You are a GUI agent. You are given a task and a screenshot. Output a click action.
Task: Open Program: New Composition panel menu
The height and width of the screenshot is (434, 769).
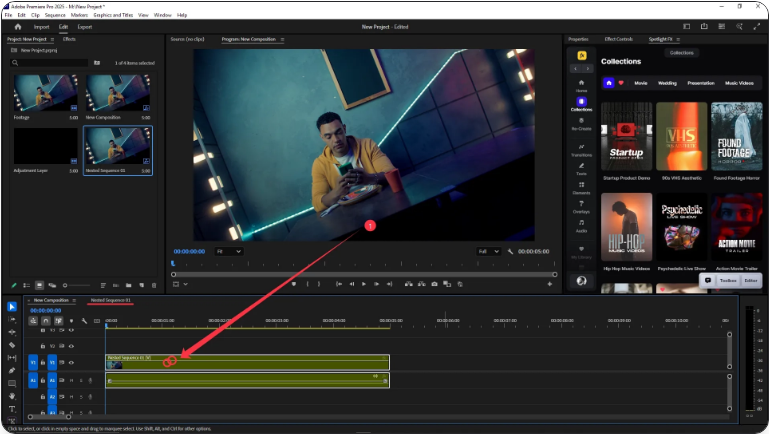tap(282, 39)
